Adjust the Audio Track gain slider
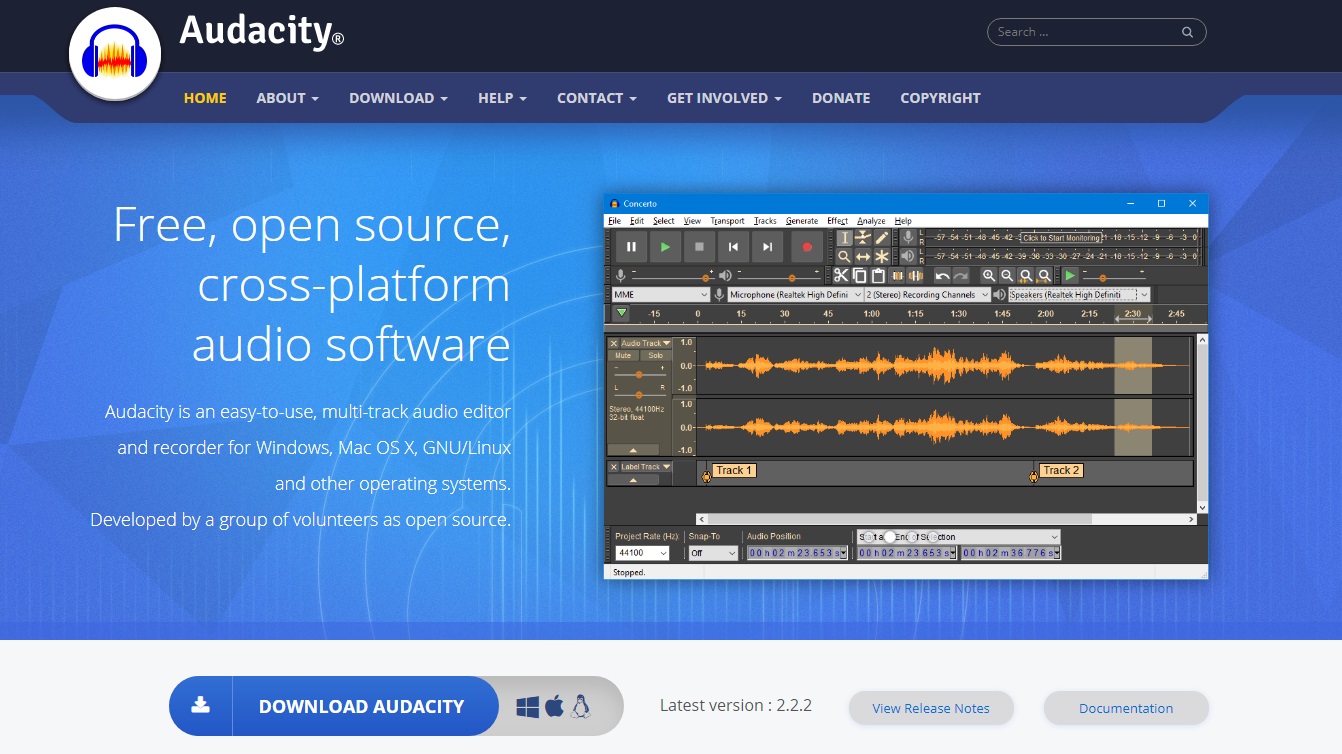 coord(638,374)
